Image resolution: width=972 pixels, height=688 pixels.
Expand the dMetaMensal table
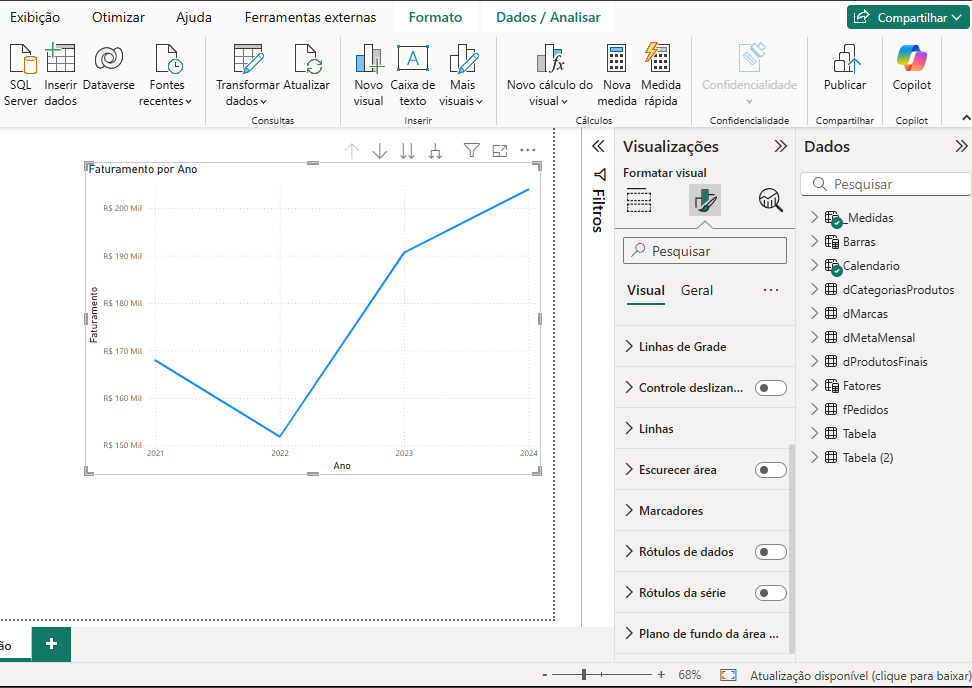click(x=815, y=337)
